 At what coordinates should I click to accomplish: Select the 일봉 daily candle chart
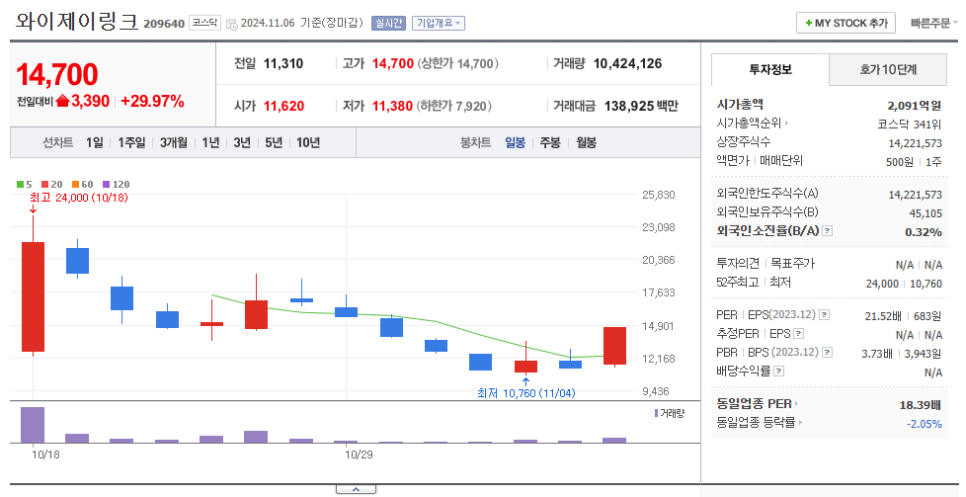pos(515,143)
